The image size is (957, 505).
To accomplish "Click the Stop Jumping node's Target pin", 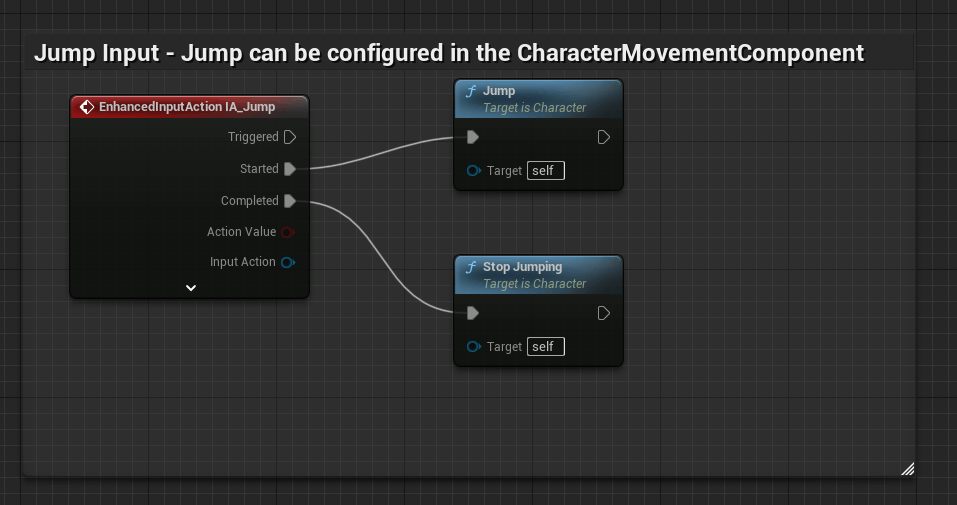I will 474,346.
